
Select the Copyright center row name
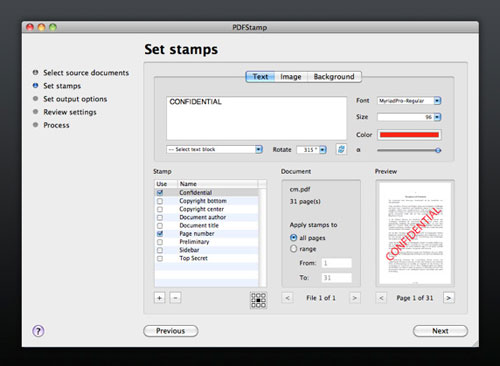[202, 209]
